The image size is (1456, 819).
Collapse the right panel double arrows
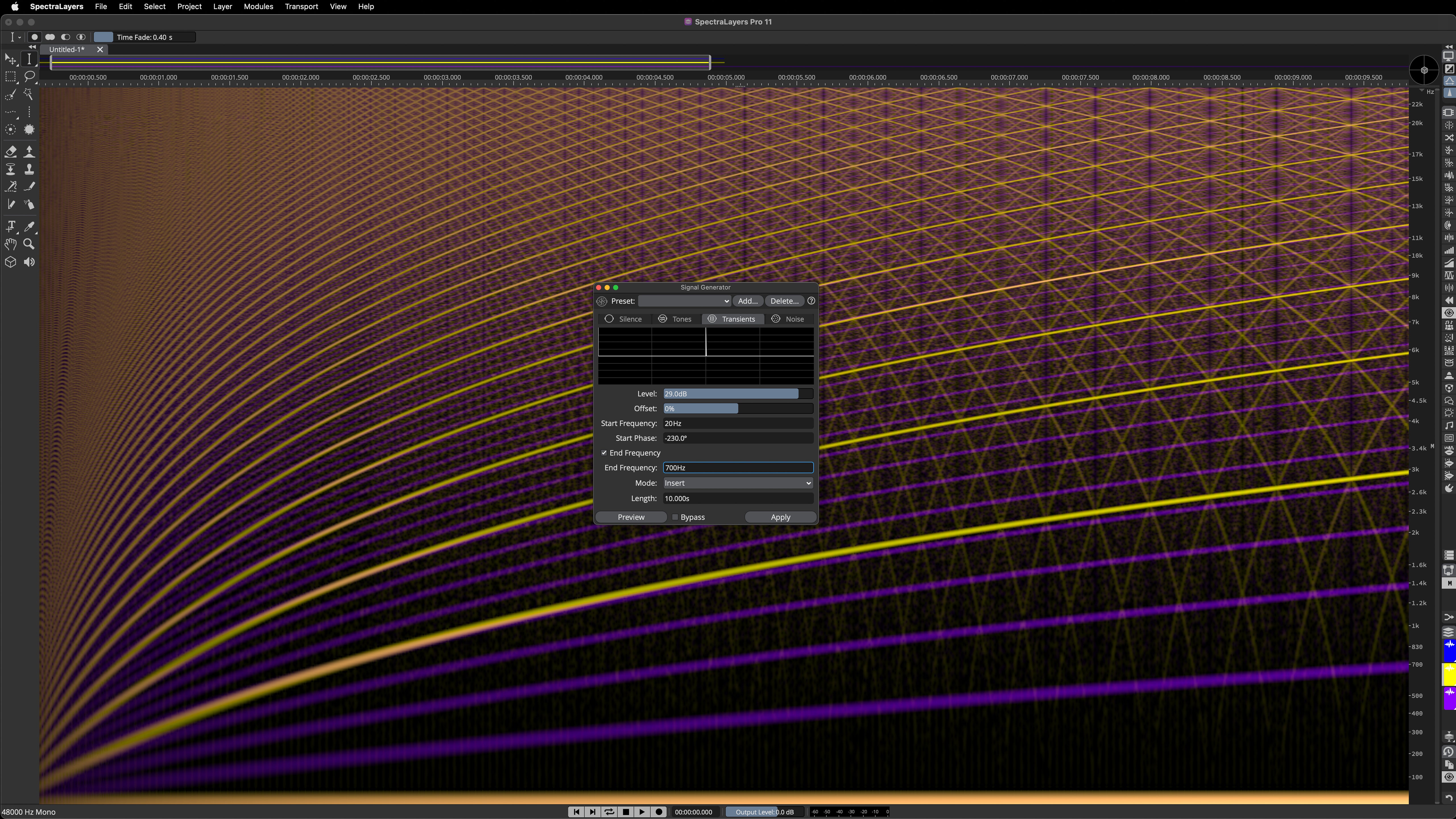tap(1449, 47)
